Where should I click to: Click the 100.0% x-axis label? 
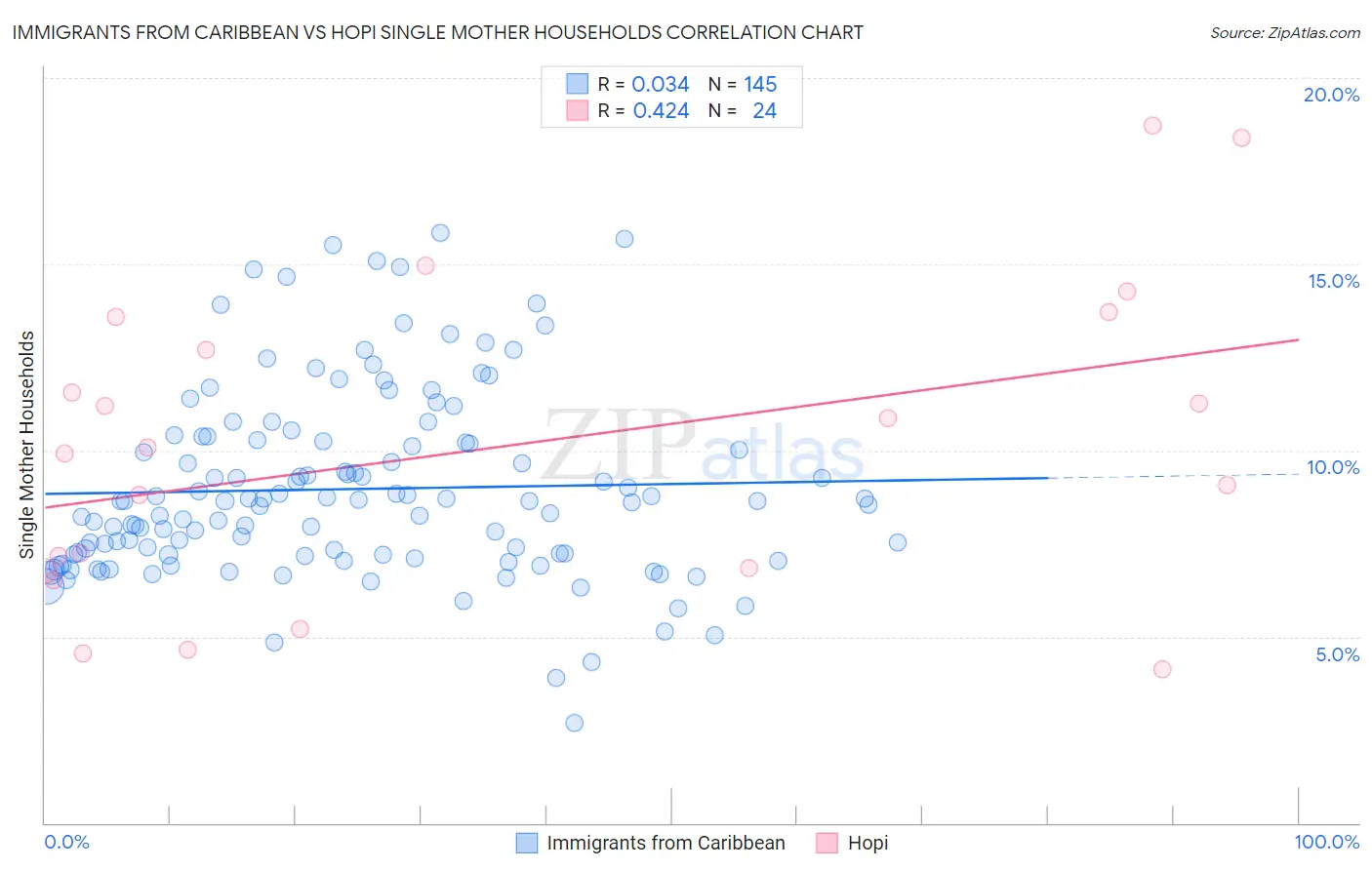click(1326, 842)
